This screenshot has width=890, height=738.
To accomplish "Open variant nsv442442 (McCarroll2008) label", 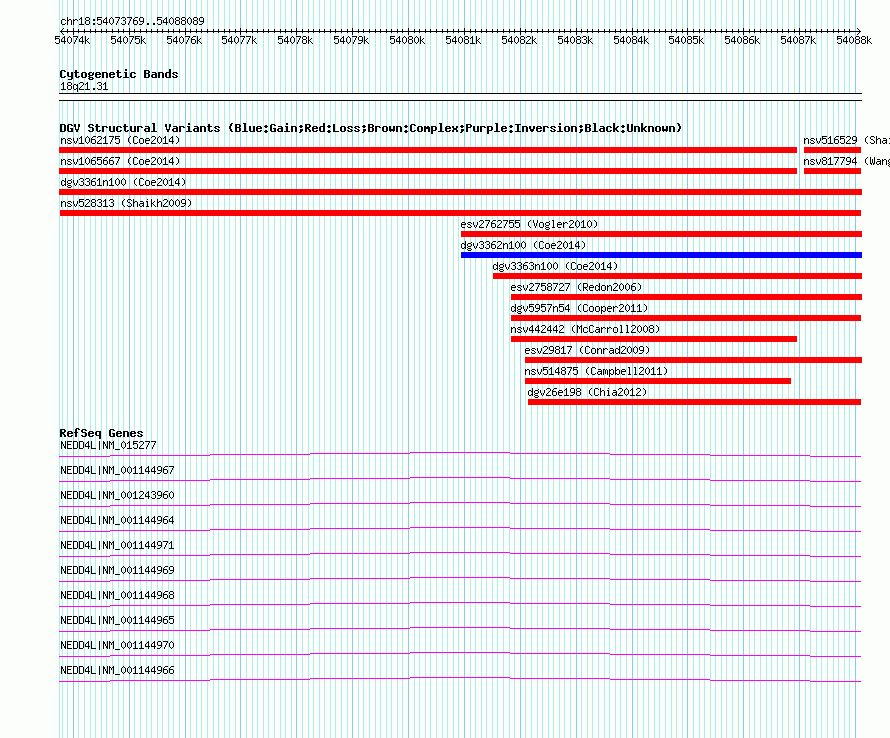I will (585, 329).
